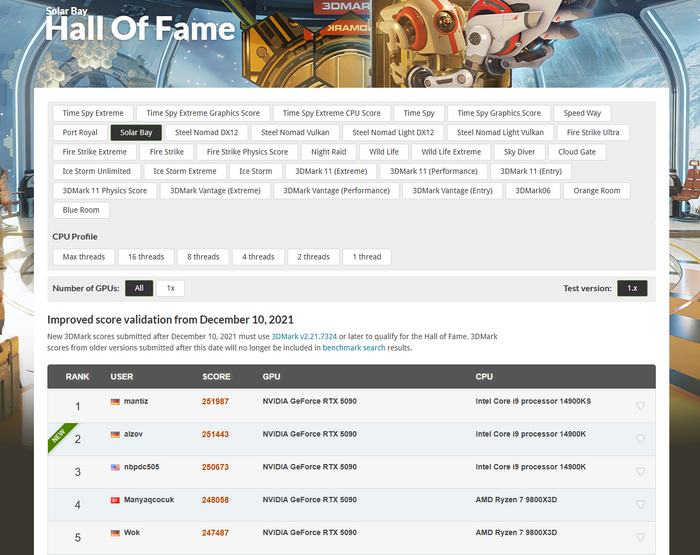Open user nbpdc505 profile
This screenshot has width=700, height=555.
point(141,467)
